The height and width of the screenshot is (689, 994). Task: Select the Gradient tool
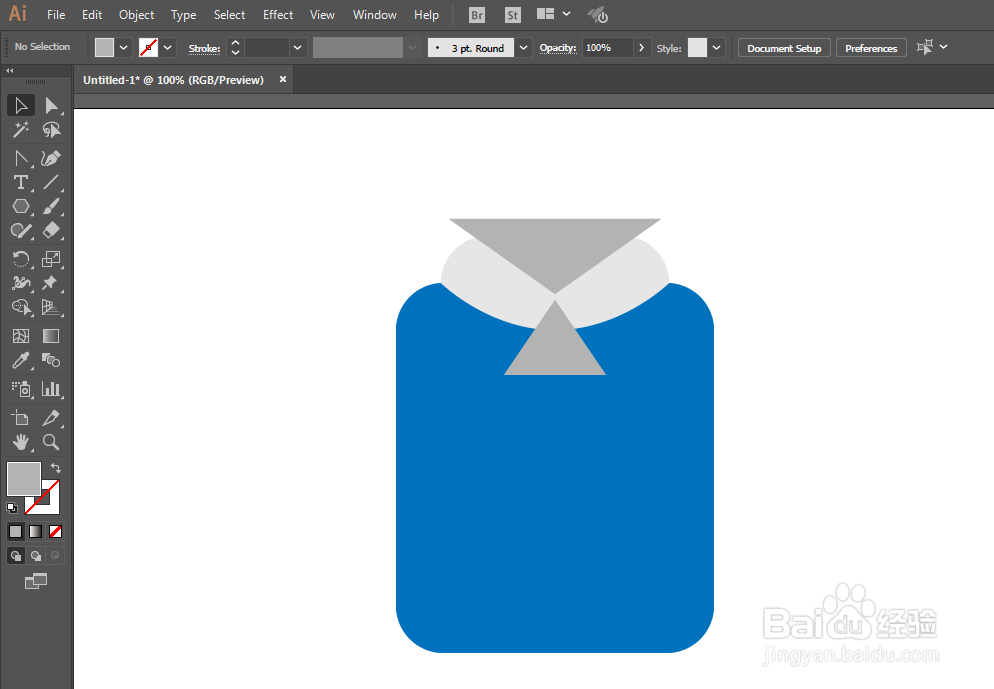point(51,336)
